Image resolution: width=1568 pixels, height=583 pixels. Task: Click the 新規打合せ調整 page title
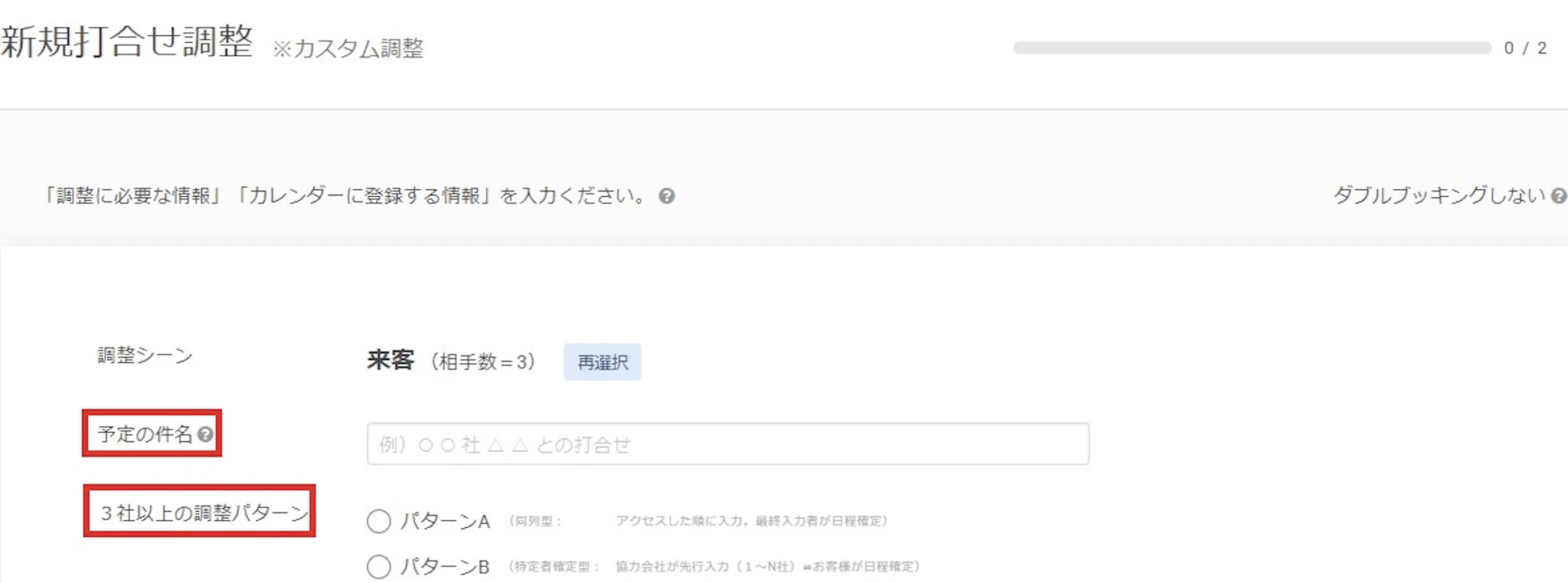click(127, 41)
